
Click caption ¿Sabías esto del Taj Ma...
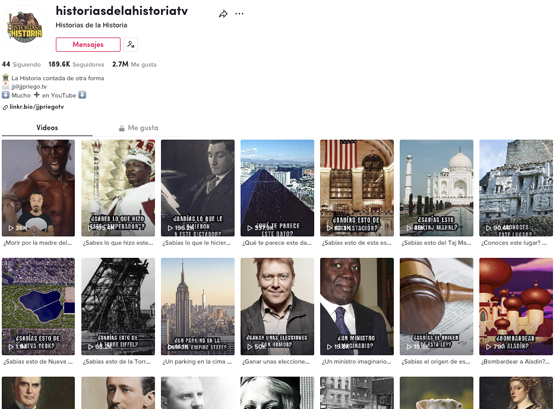coord(436,243)
